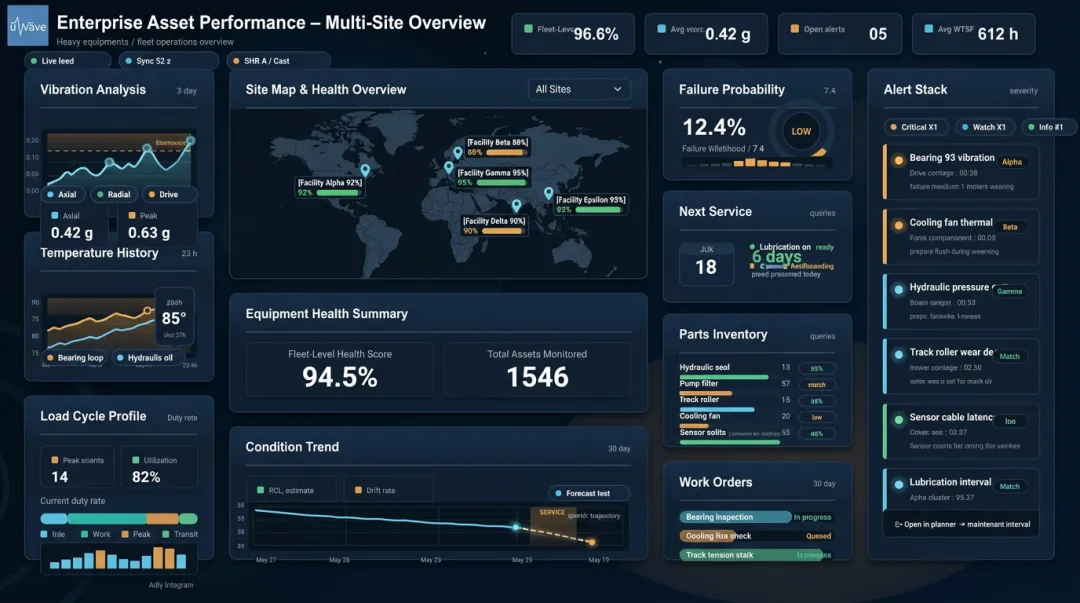
Task: Click the Track tension work order
Action: (755, 555)
